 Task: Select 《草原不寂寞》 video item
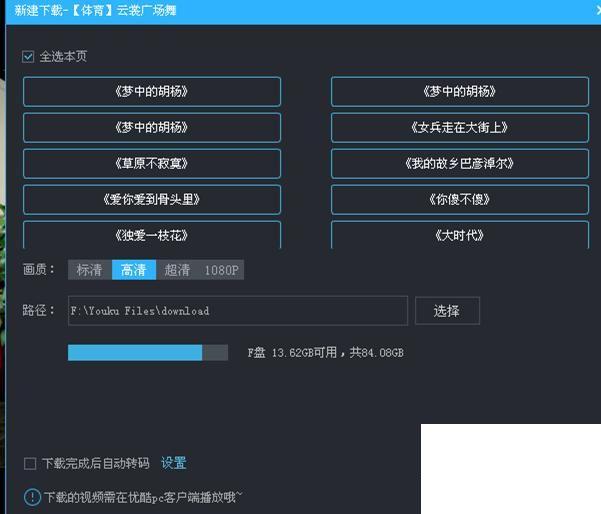tap(152, 163)
